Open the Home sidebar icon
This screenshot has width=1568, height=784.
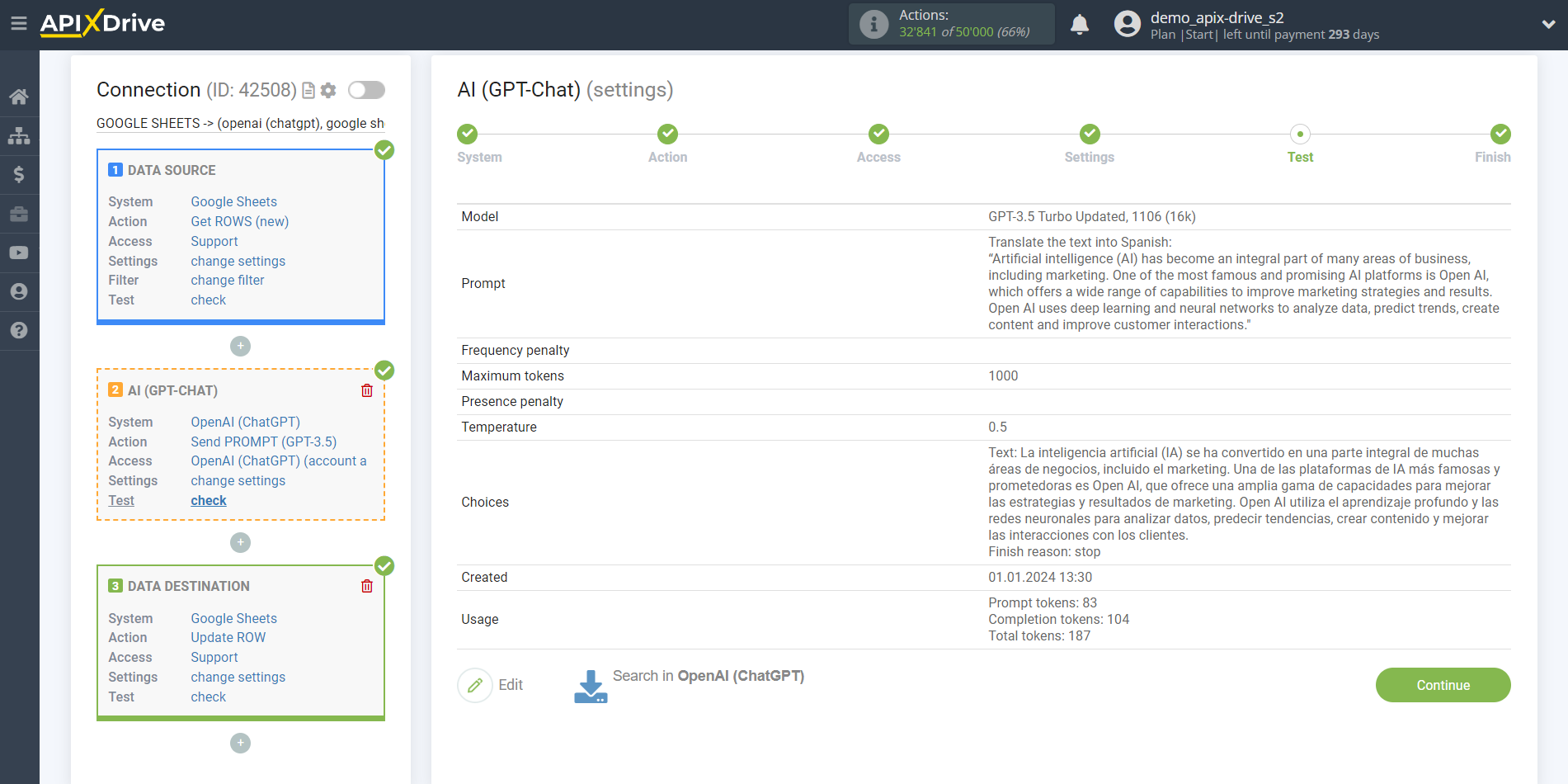pos(19,97)
